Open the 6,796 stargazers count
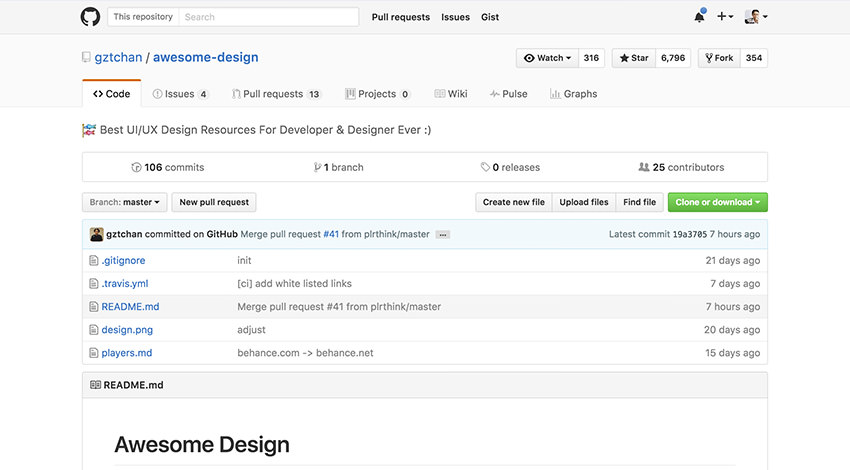The height and width of the screenshot is (470, 850). [x=673, y=58]
